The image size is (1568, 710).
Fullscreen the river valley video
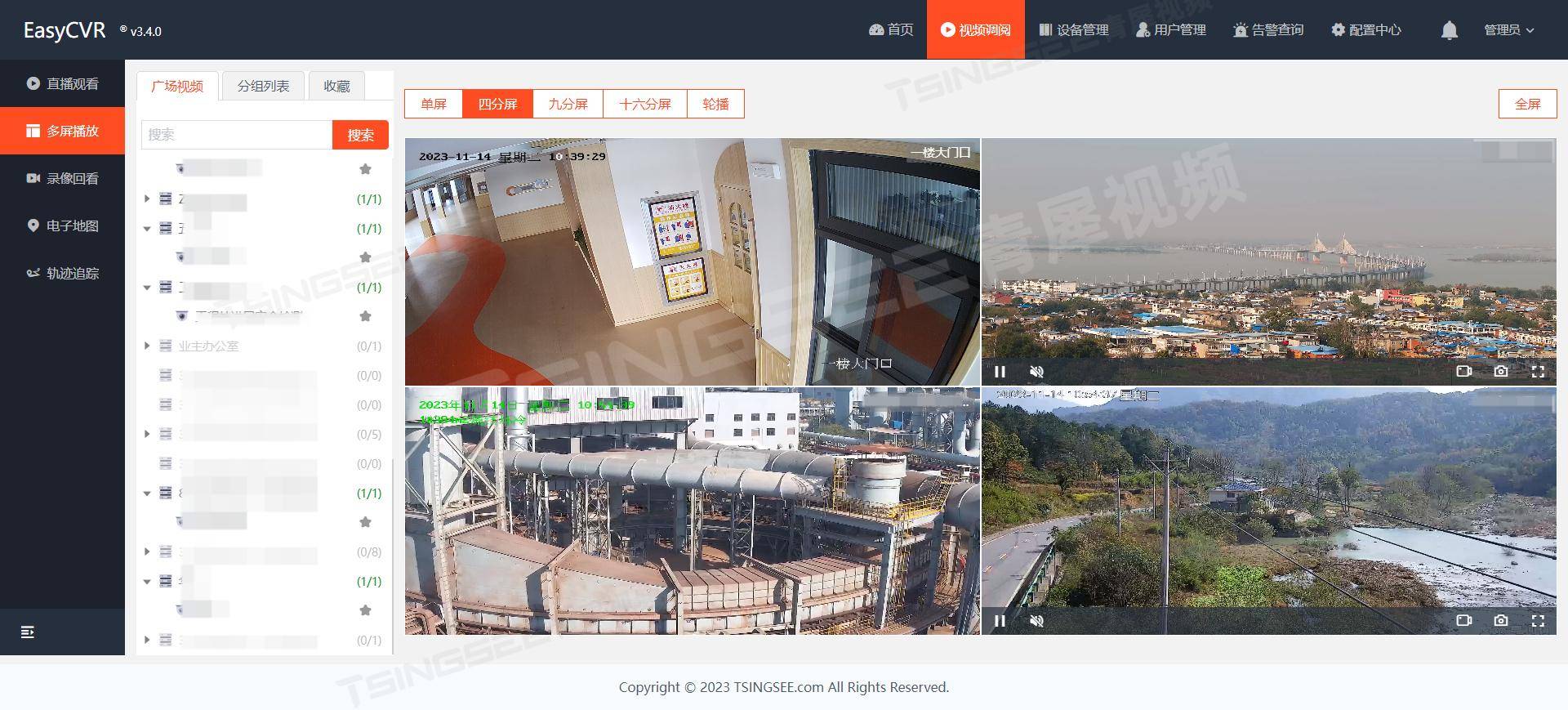[x=1538, y=620]
